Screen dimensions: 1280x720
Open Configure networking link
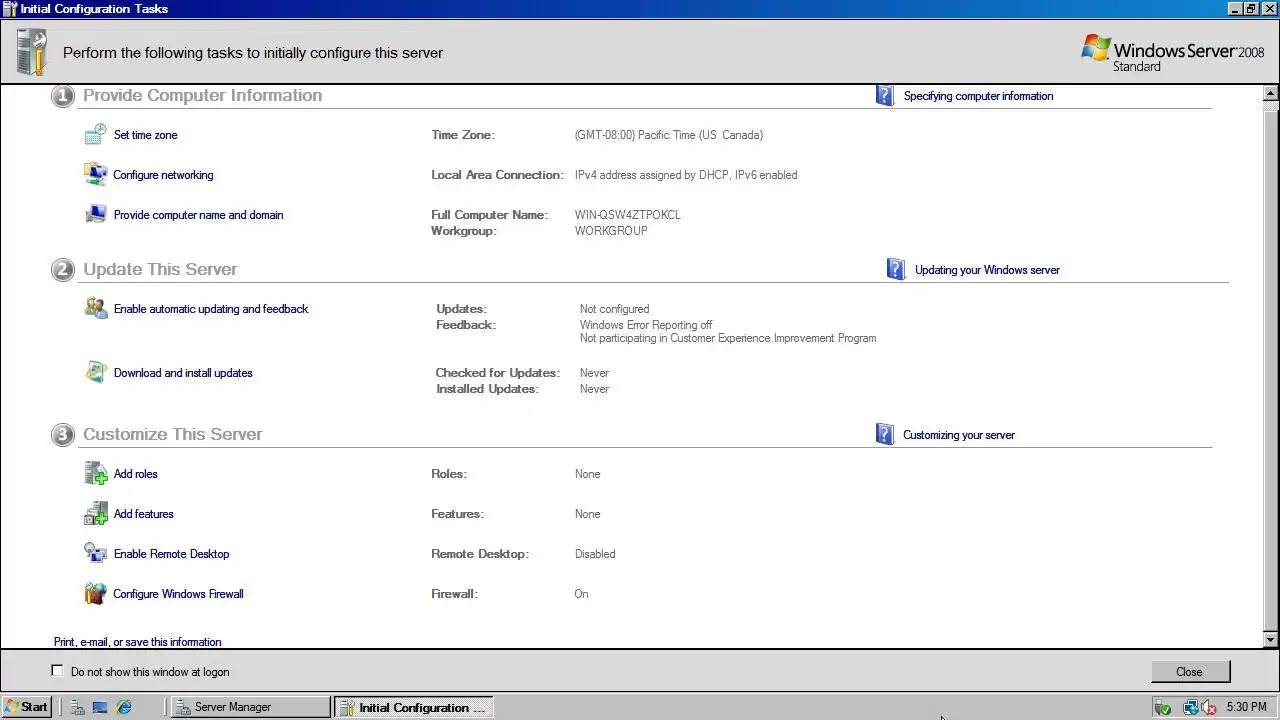[x=163, y=175]
